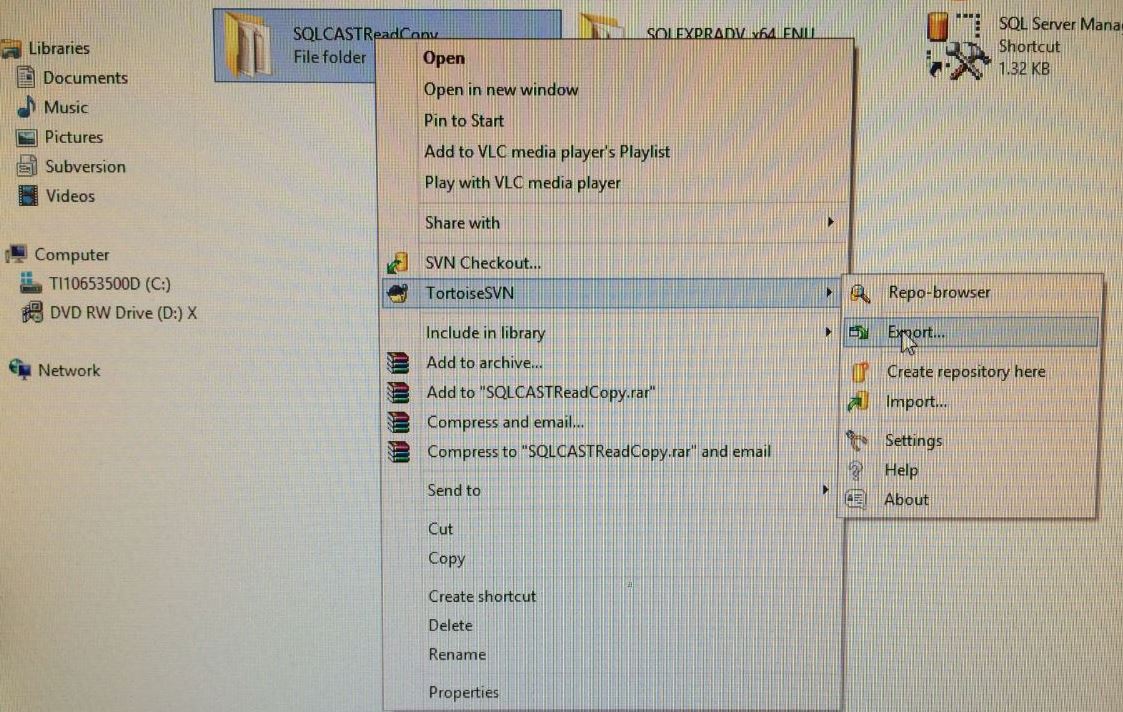Image resolution: width=1123 pixels, height=712 pixels.
Task: Select Open in new window
Action: click(501, 90)
